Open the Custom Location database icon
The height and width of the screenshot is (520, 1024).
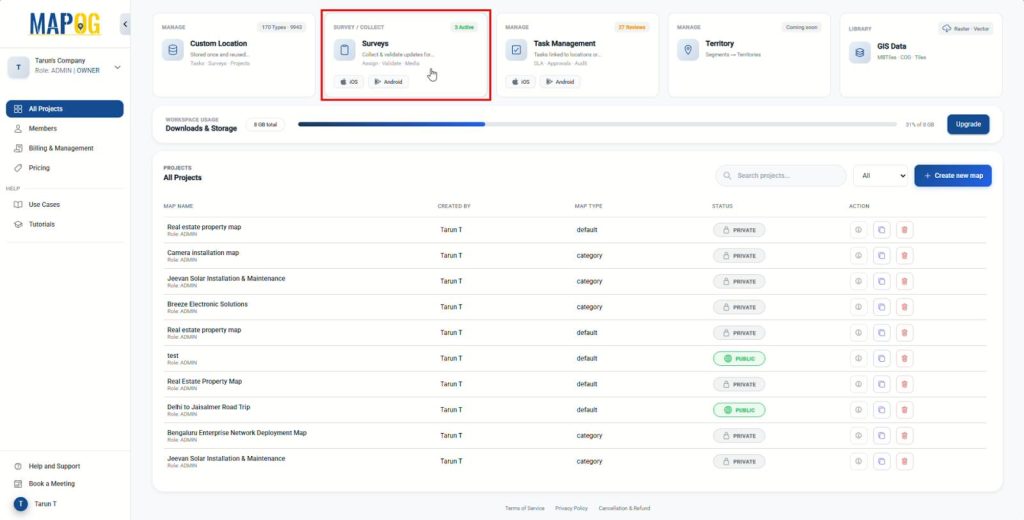pos(172,50)
